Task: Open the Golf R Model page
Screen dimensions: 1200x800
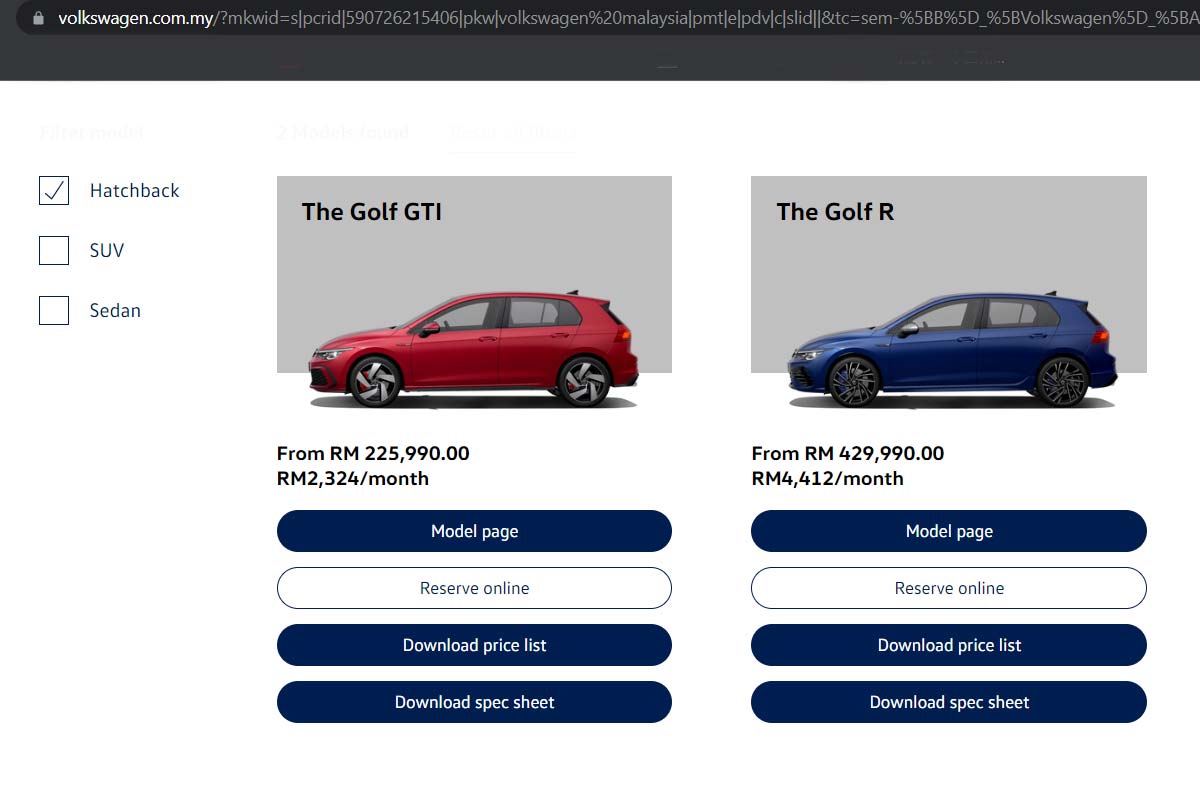Action: coord(948,531)
